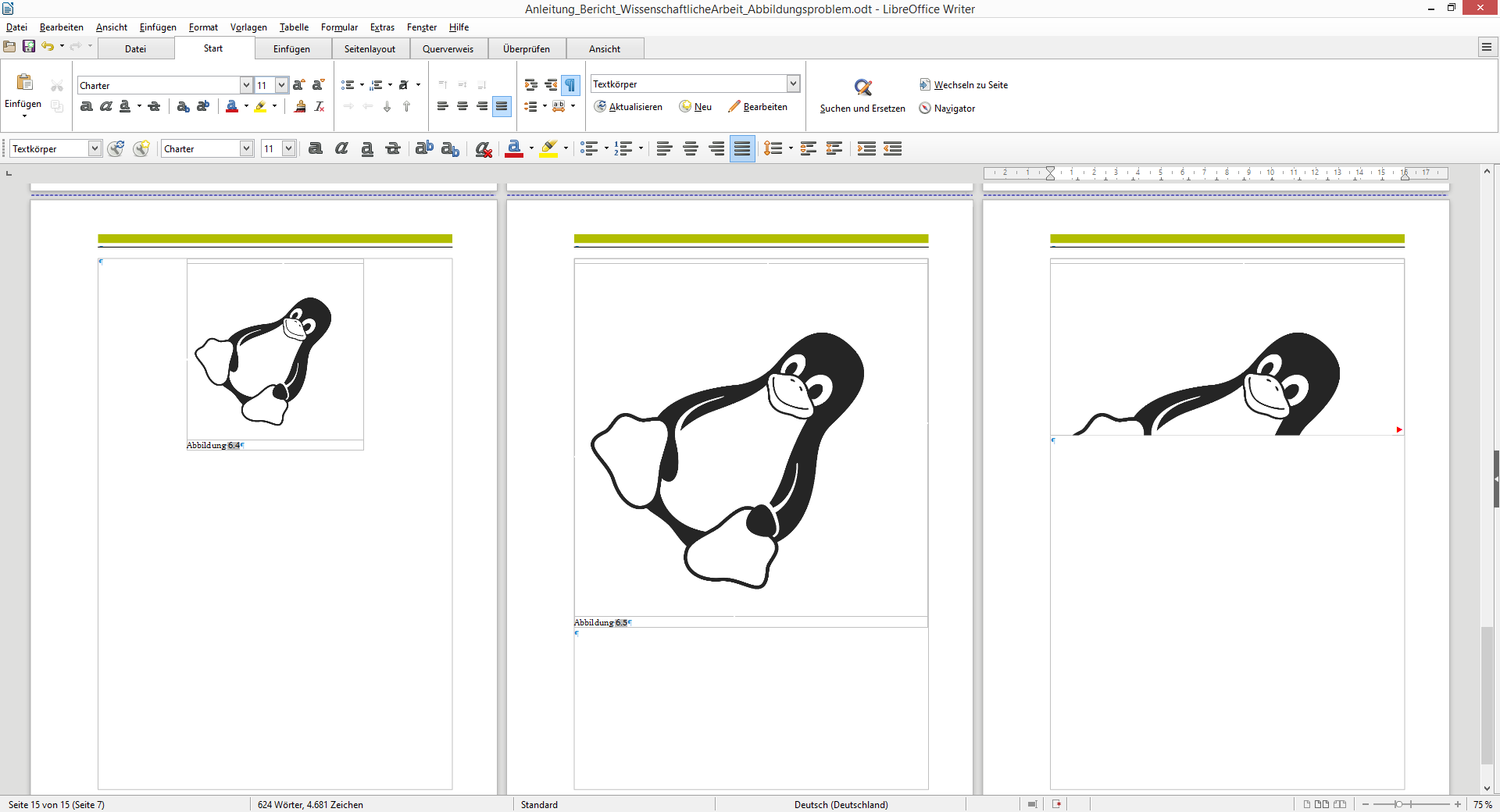Open paragraph style dropdown in lower toolbar
Screen dimensions: 1500x812
95,148
